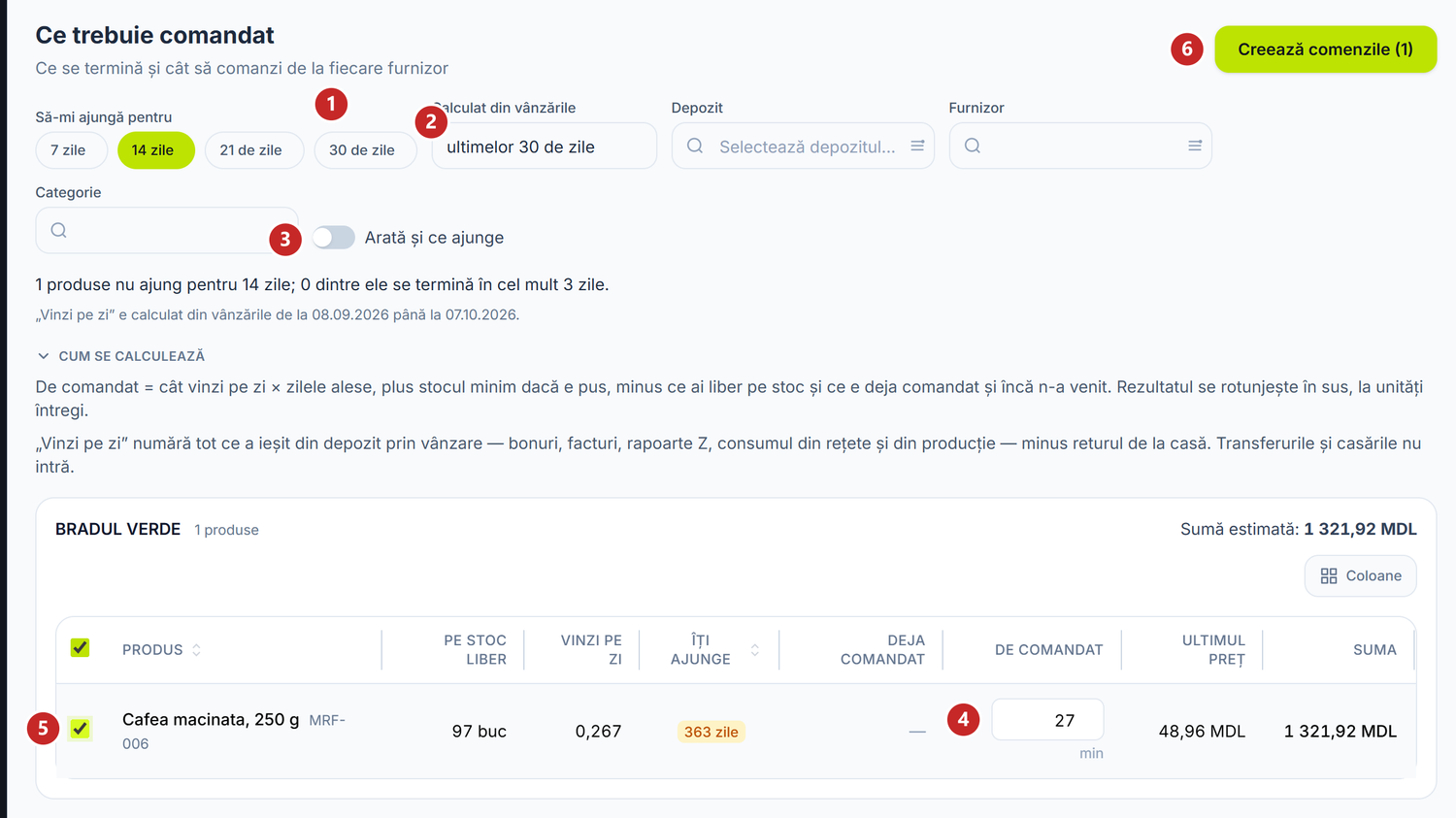The width and height of the screenshot is (1456, 818).
Task: Open the Depozit list icon
Action: point(917,146)
